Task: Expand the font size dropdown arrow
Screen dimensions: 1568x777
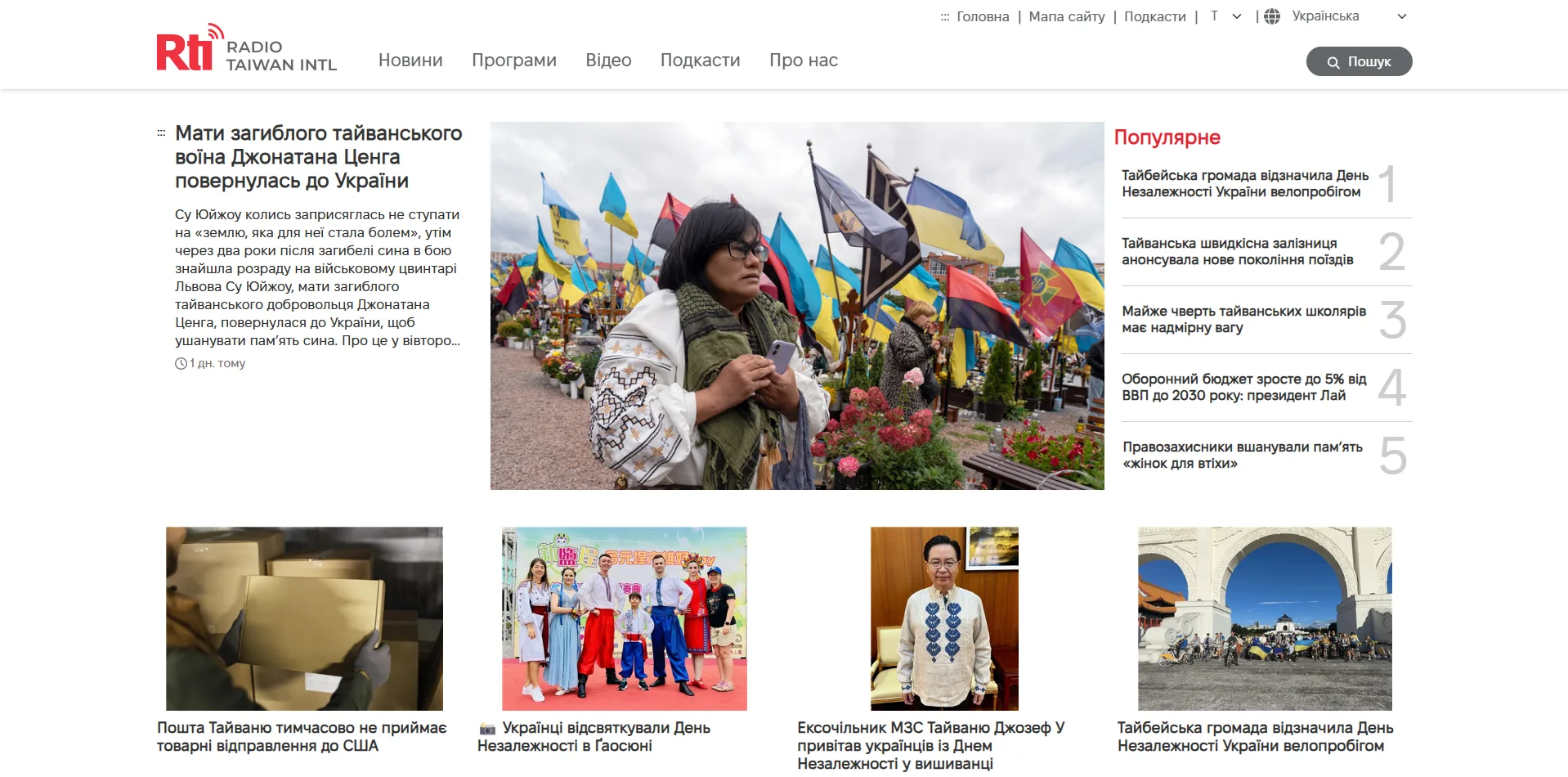Action: coord(1237,16)
